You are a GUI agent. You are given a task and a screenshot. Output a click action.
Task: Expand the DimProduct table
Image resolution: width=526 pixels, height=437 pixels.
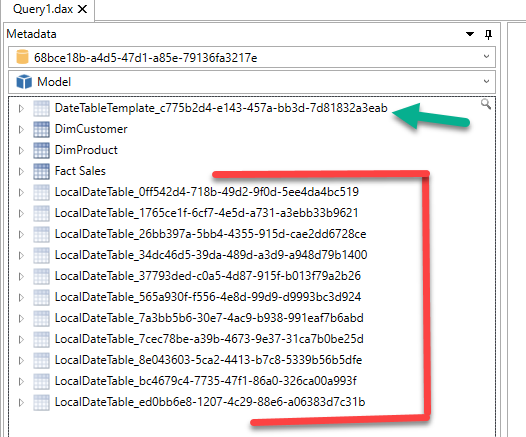(x=21, y=150)
